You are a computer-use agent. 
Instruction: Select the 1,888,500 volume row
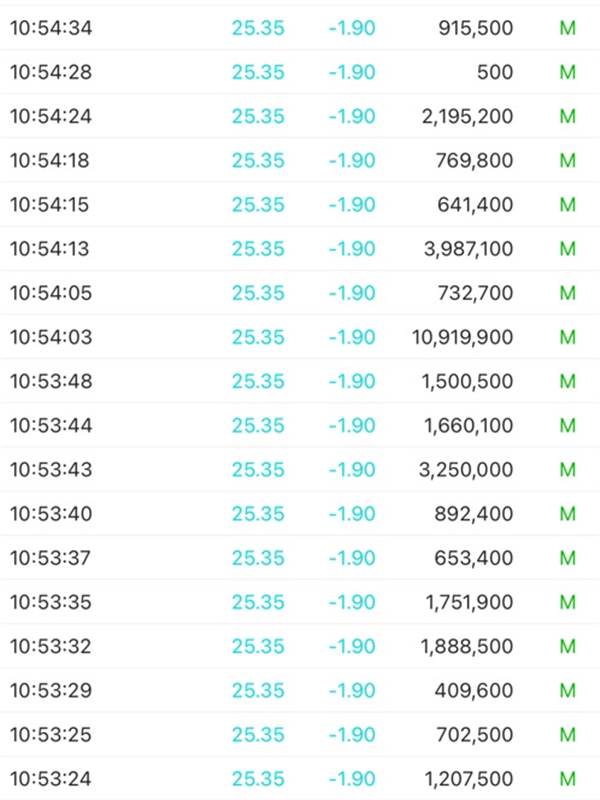pyautogui.click(x=300, y=646)
